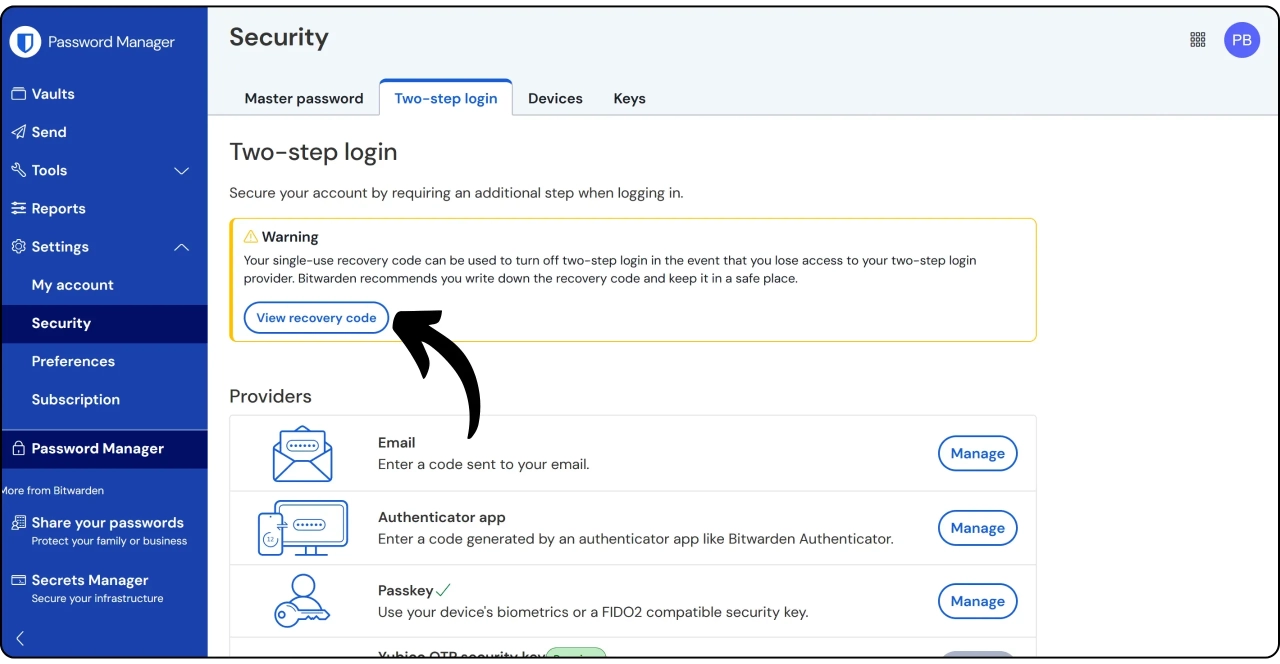Manage the Authenticator app provider
1280x664 pixels.
pos(977,528)
